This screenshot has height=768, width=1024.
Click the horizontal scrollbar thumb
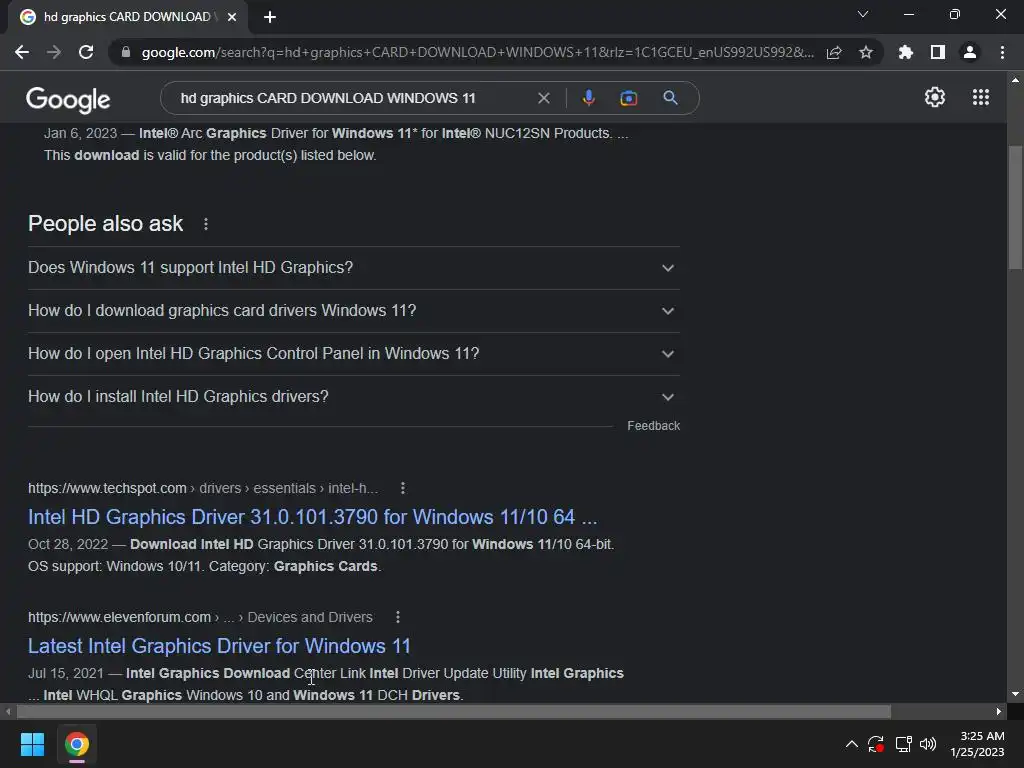click(x=454, y=711)
